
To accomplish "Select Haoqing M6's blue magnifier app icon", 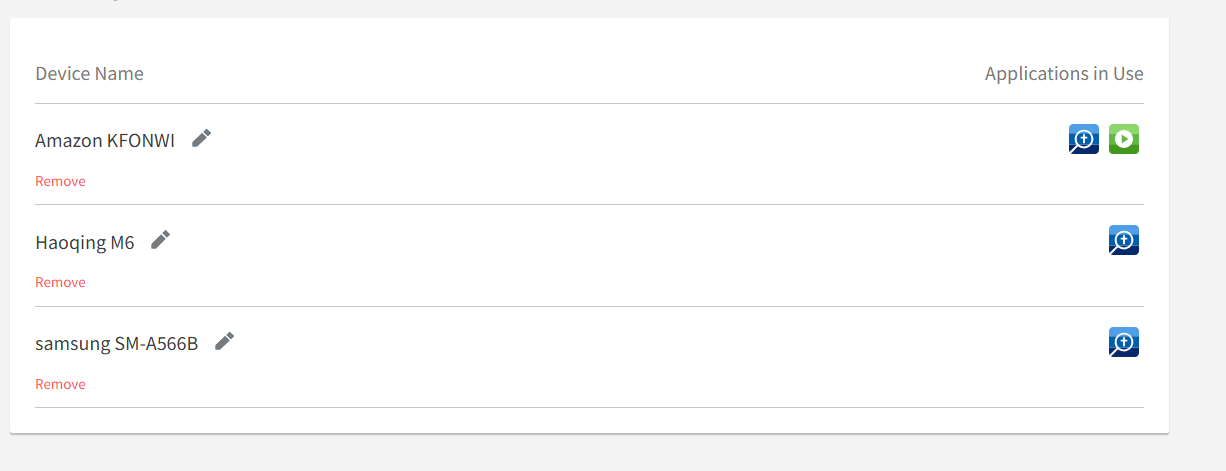I will click(1124, 240).
